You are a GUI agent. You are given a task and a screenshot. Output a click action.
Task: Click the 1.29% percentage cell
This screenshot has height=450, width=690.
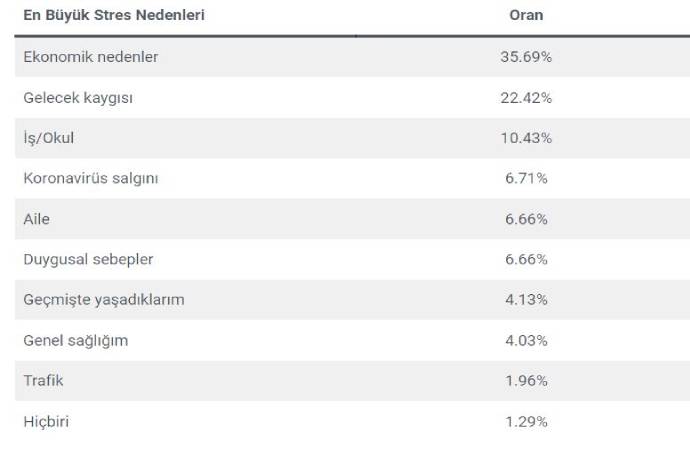pos(526,421)
